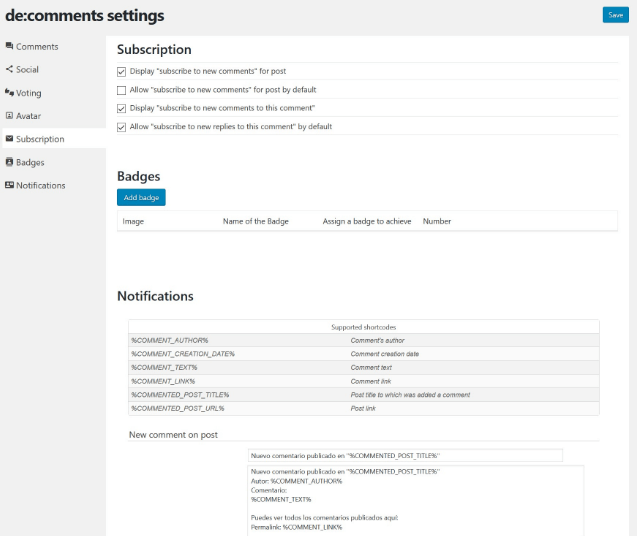Image resolution: width=637 pixels, height=536 pixels.
Task: Click the Avatar picture icon
Action: coord(9,116)
